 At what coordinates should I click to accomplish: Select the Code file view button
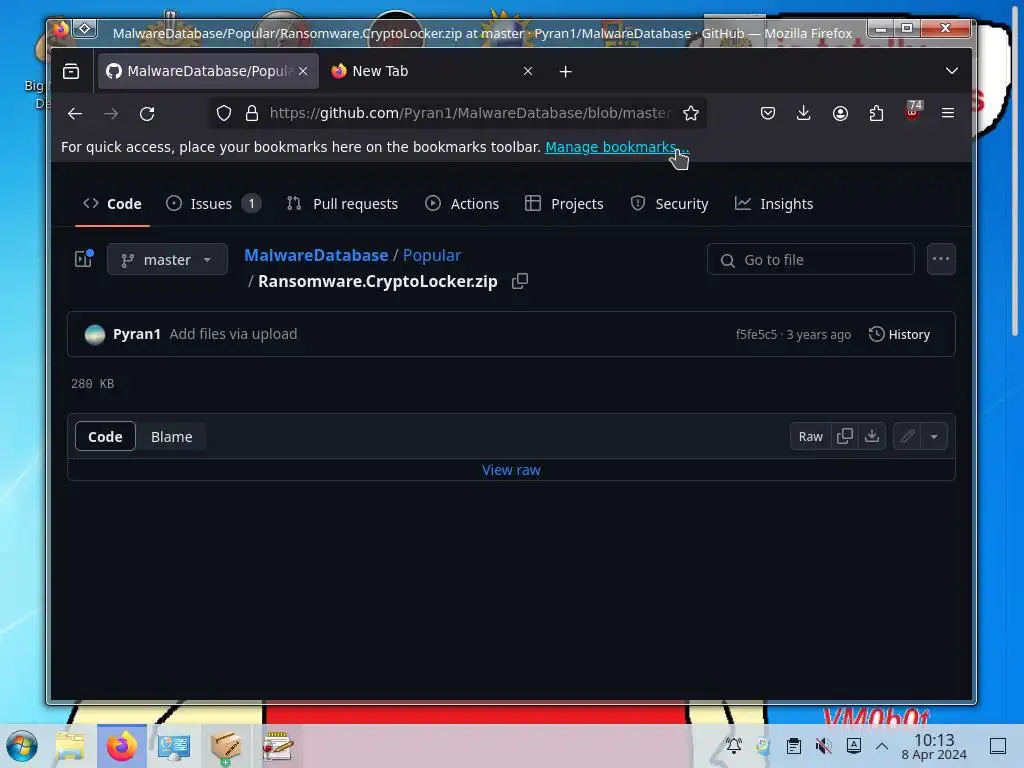click(x=105, y=436)
